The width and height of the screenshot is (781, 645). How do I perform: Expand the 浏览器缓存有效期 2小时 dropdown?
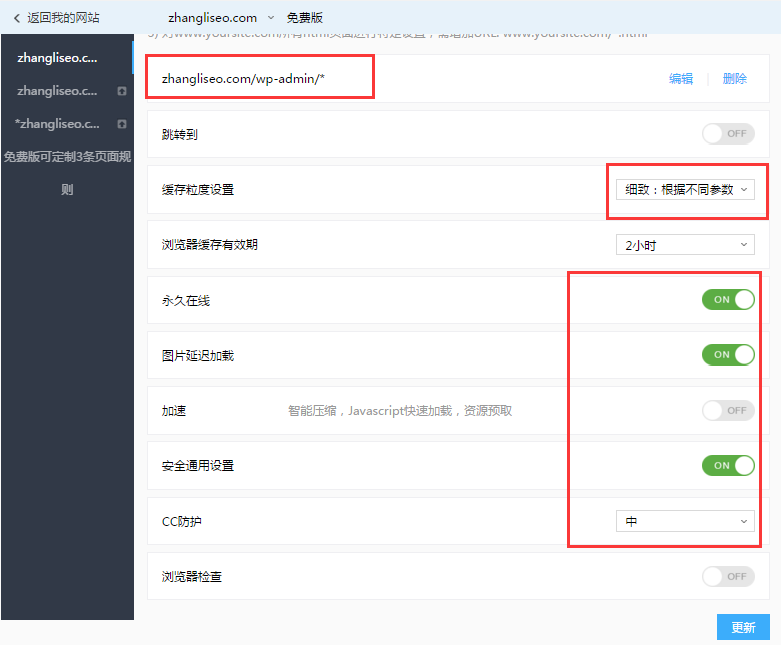(685, 245)
